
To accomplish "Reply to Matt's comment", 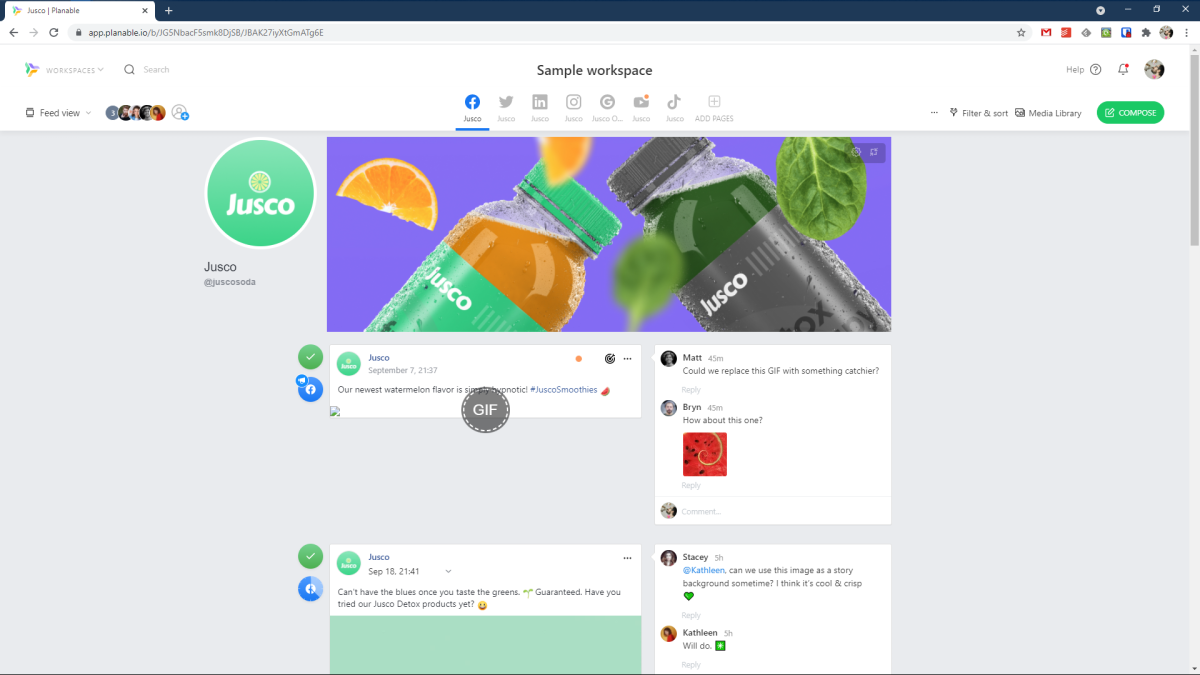I will [691, 390].
